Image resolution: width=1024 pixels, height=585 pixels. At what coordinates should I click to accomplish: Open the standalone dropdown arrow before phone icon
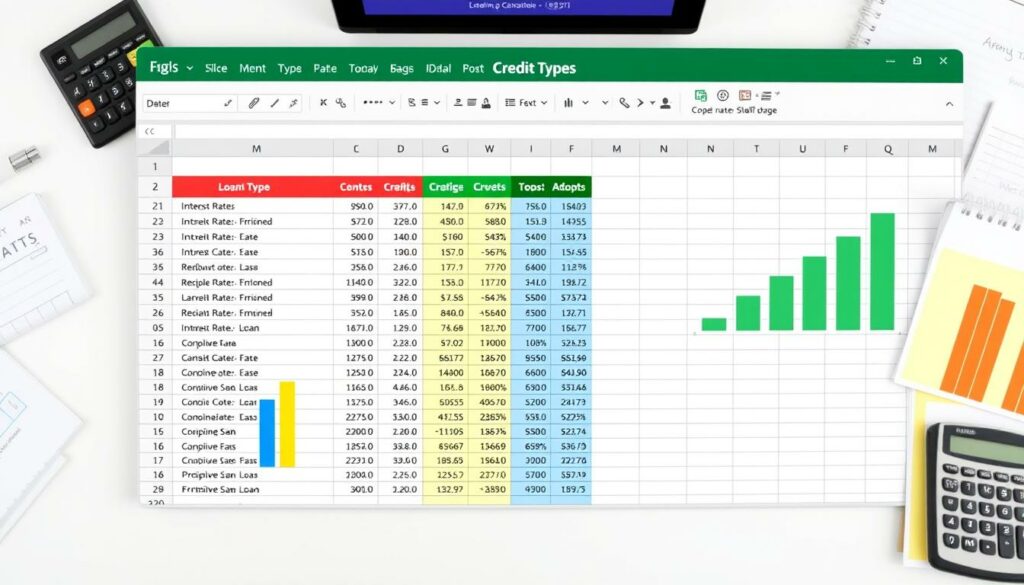[605, 103]
